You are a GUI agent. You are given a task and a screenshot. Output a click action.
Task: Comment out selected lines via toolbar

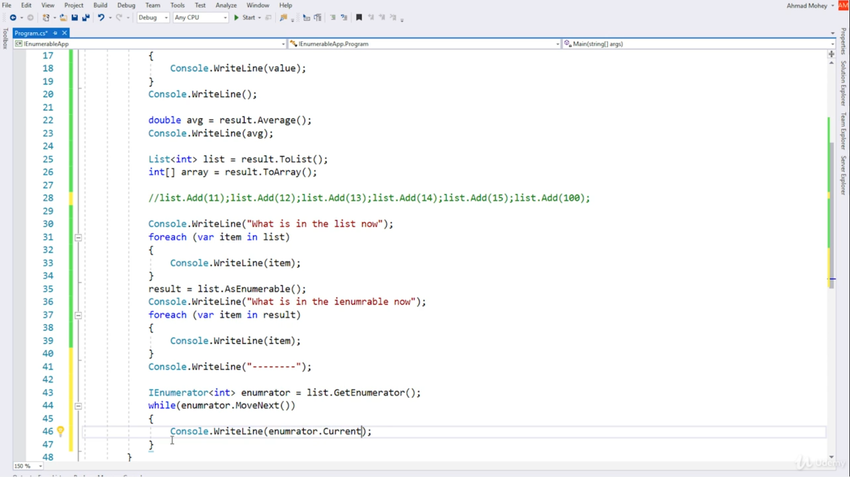333,17
